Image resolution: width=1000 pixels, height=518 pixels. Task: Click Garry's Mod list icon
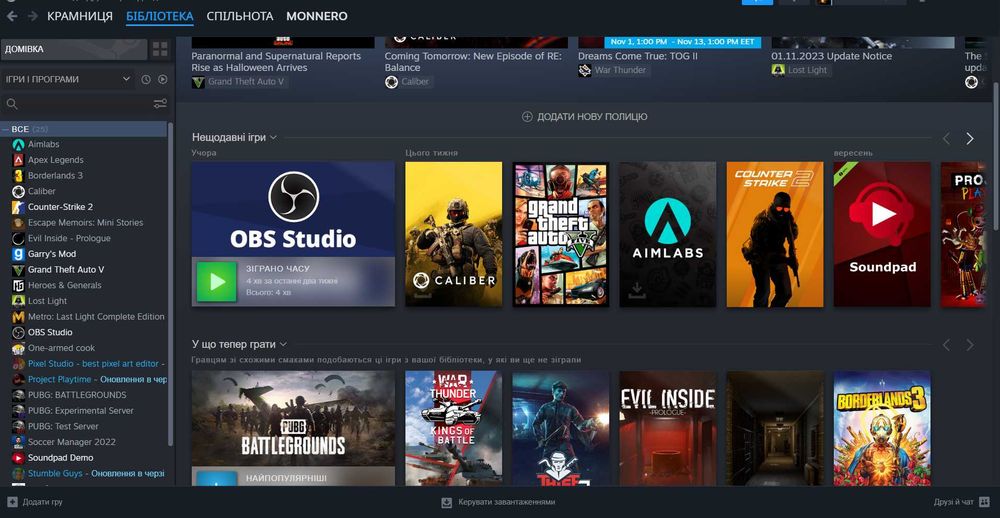18,254
